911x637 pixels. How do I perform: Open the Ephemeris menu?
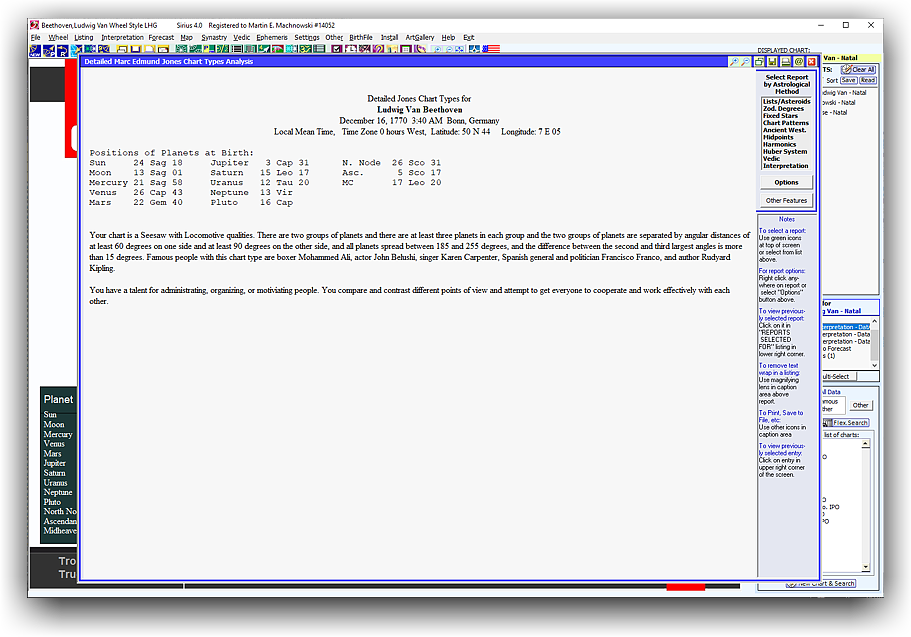pyautogui.click(x=271, y=37)
